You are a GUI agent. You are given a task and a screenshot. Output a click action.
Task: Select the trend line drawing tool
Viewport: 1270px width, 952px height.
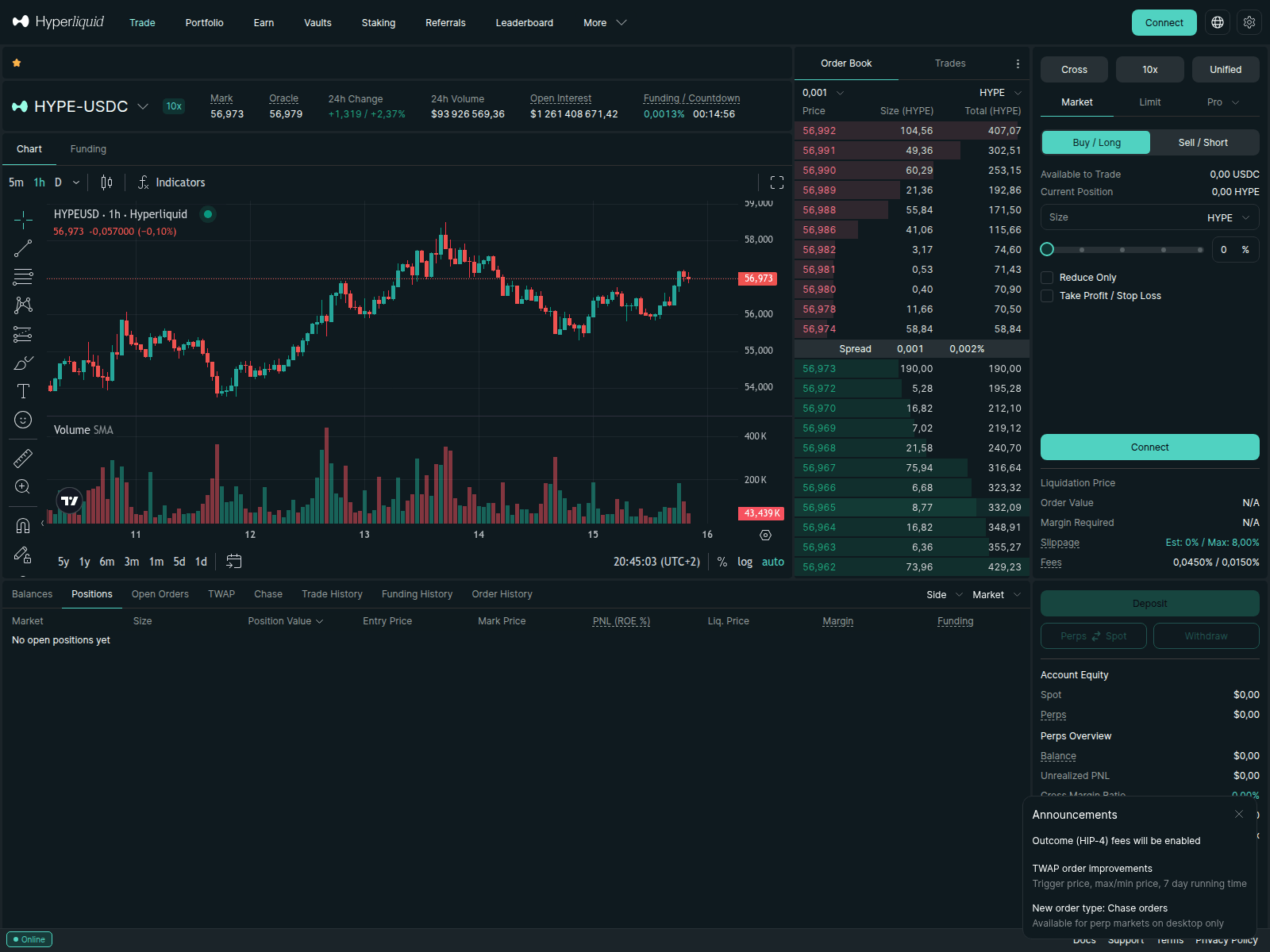(x=23, y=248)
